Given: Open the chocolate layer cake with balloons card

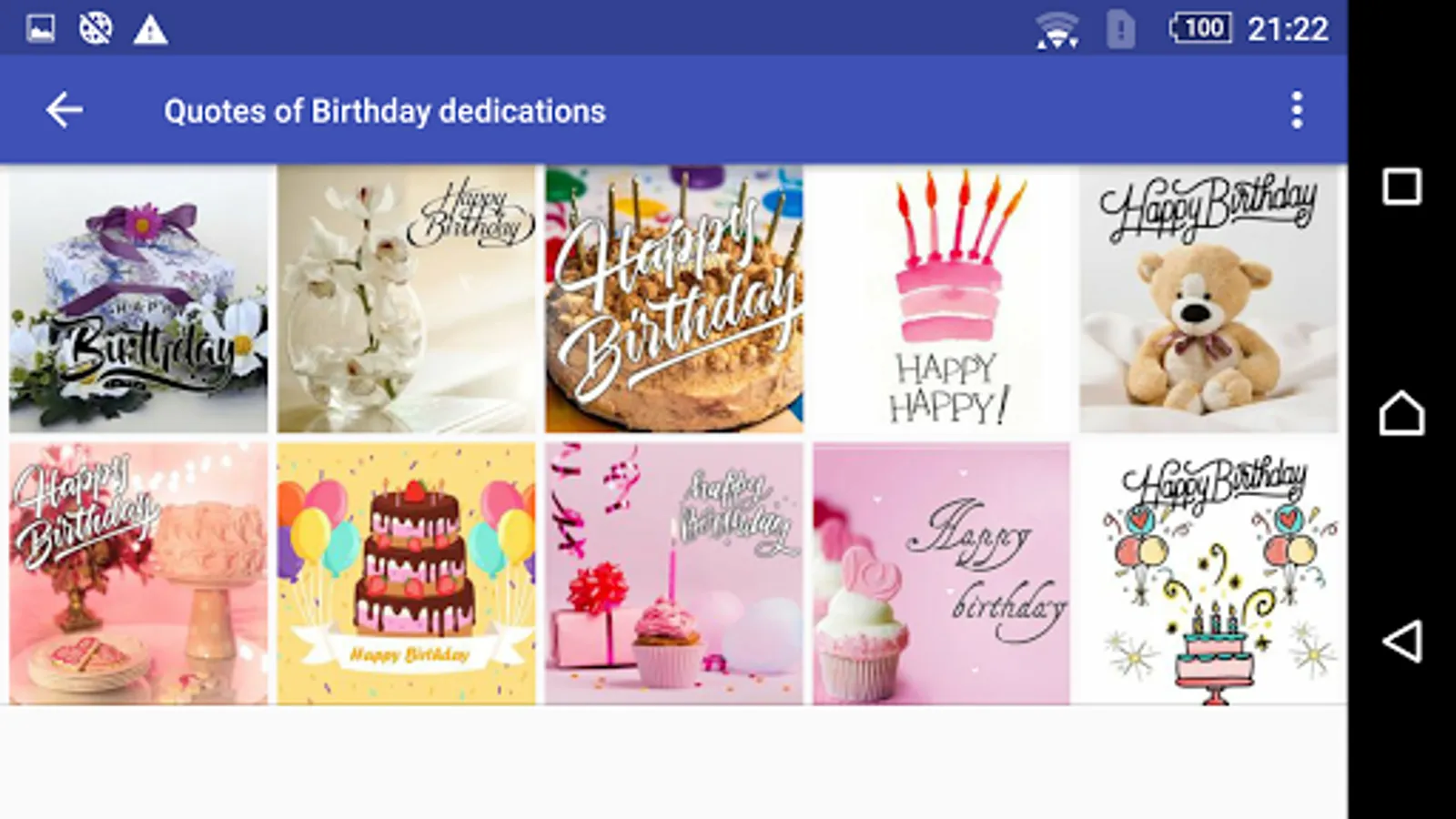Looking at the screenshot, I should (407, 573).
